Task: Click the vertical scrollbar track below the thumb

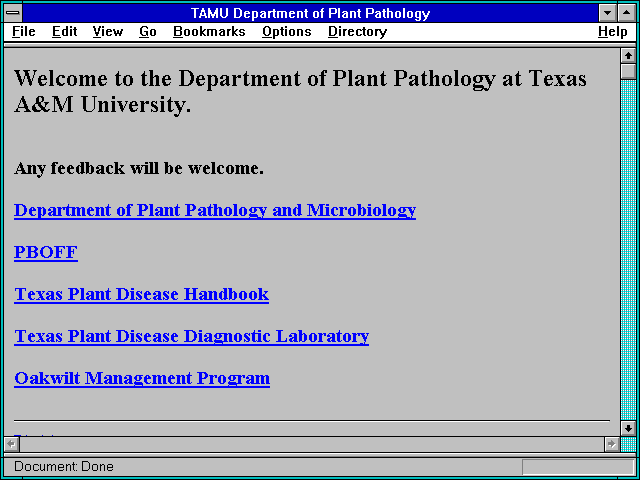Action: (628, 250)
